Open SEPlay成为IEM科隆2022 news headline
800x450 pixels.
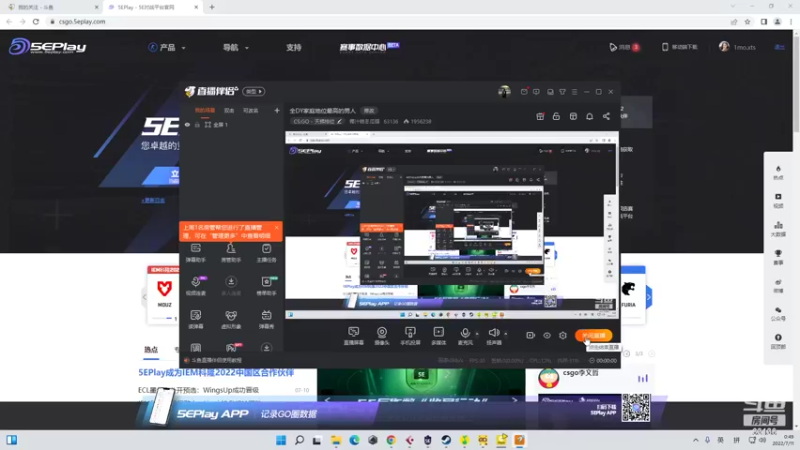216,372
